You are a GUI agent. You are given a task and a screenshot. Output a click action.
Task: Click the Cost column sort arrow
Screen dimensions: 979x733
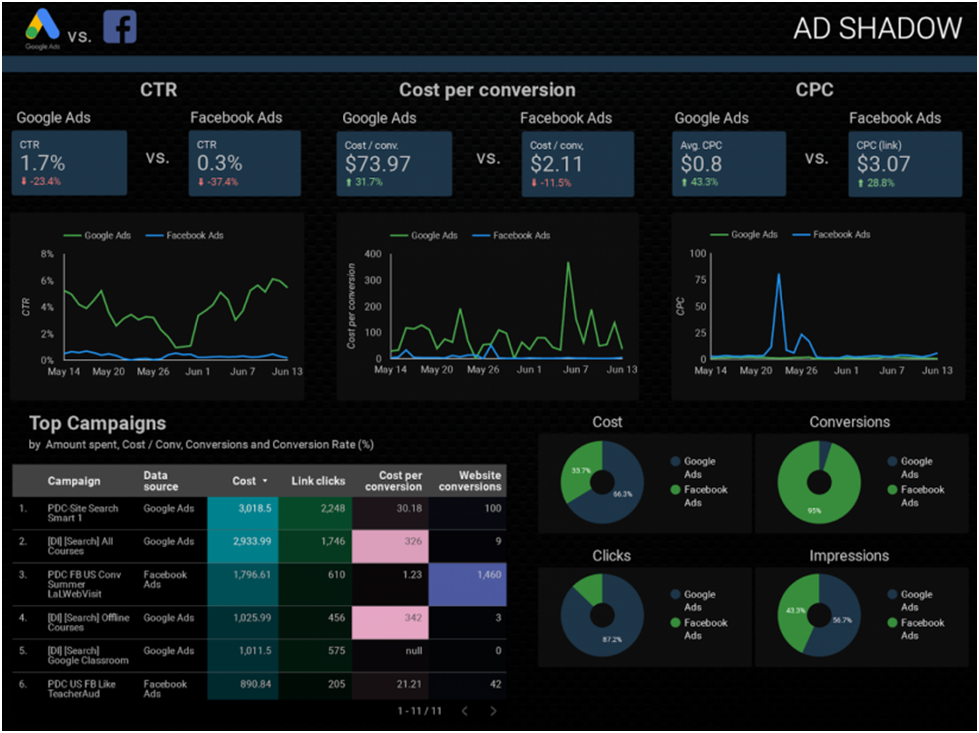coord(265,481)
